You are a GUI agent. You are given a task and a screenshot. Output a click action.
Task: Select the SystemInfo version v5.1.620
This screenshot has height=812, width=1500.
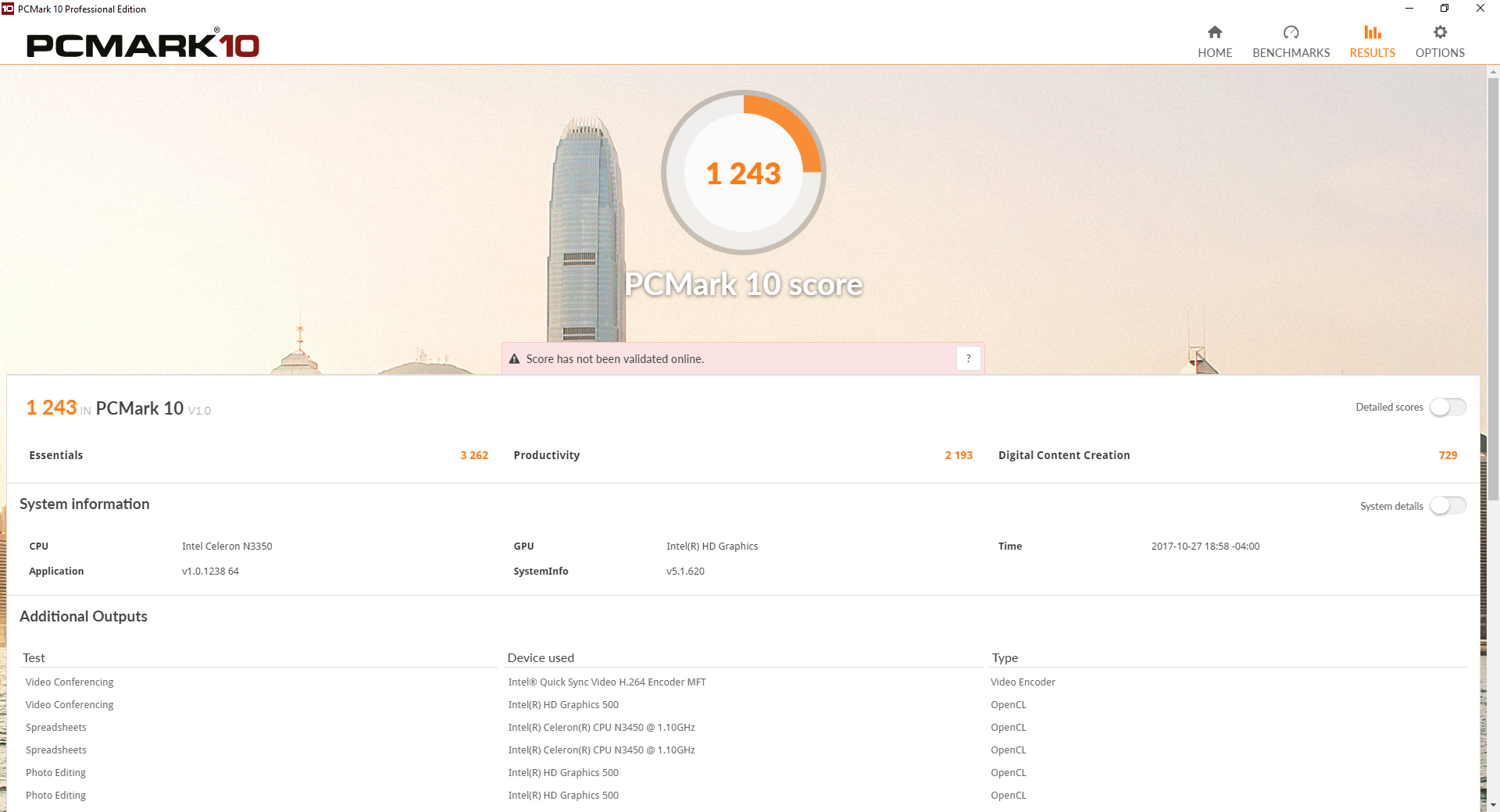(x=685, y=572)
